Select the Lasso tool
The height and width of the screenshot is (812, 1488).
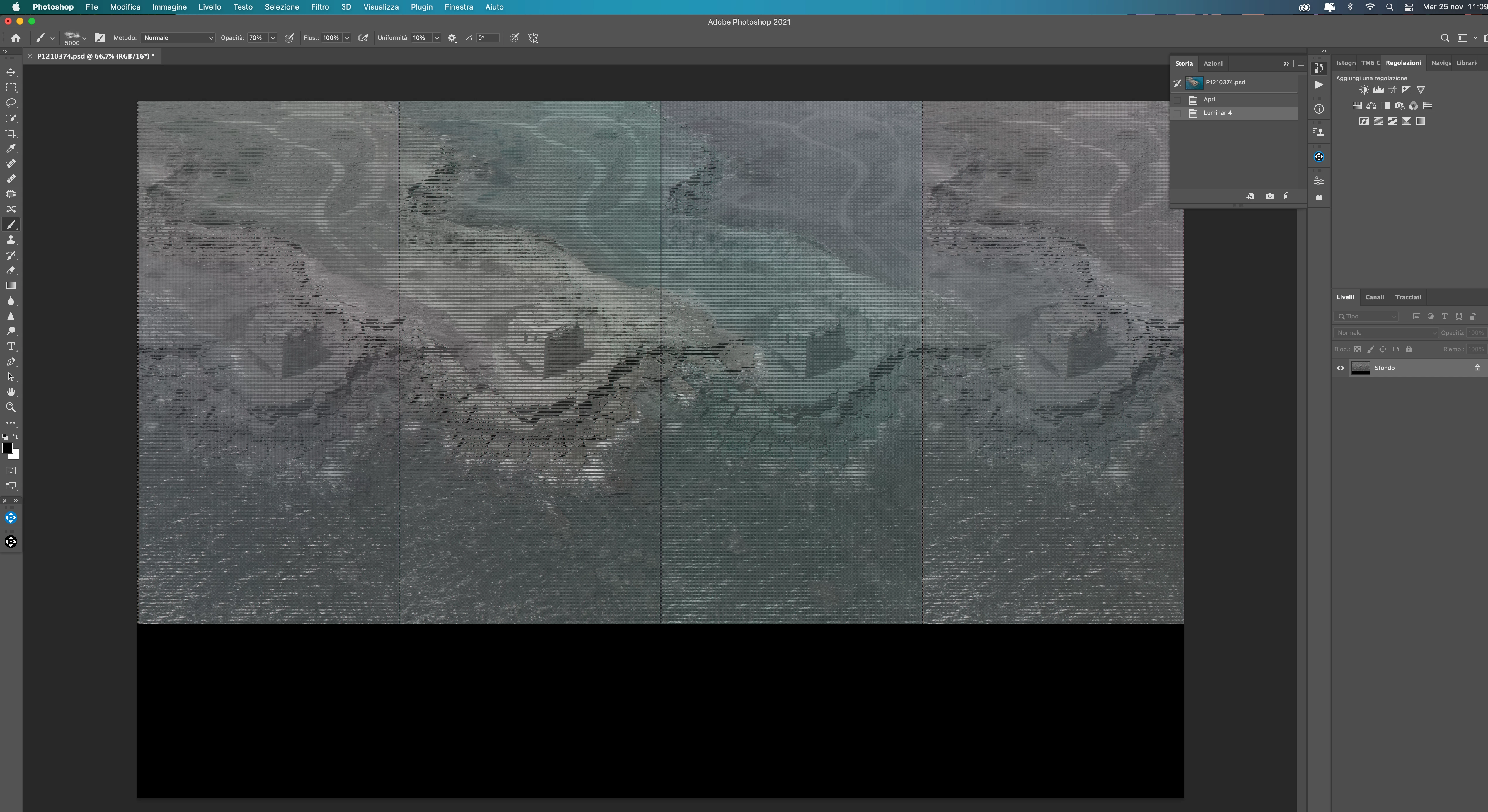point(11,103)
